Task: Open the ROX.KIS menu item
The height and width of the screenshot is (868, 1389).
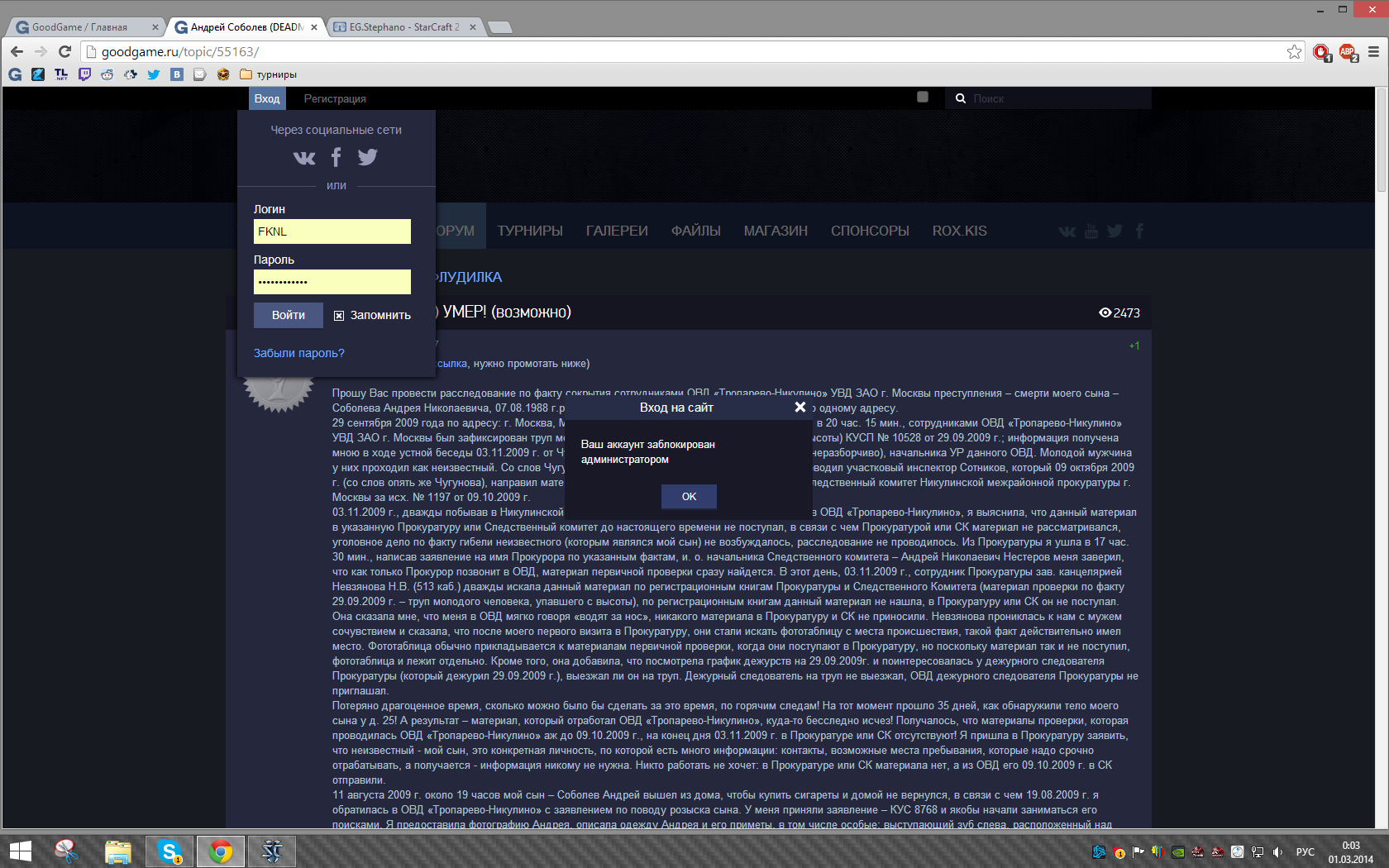Action: pyautogui.click(x=960, y=231)
